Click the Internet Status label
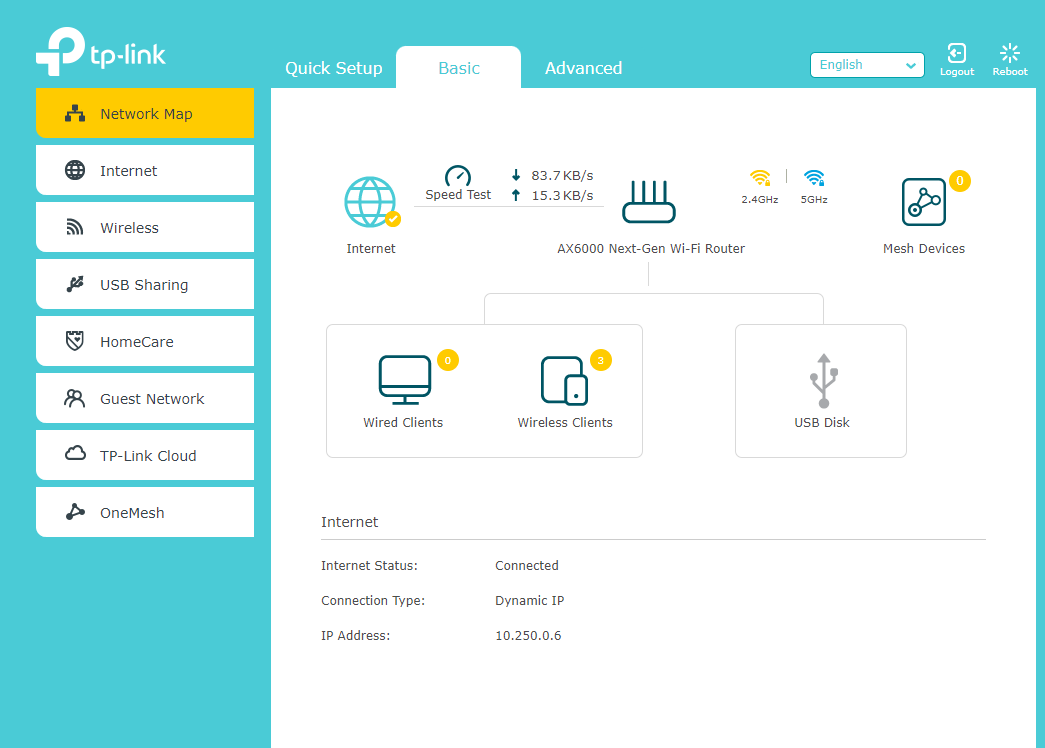The image size is (1045, 748). pyautogui.click(x=369, y=565)
